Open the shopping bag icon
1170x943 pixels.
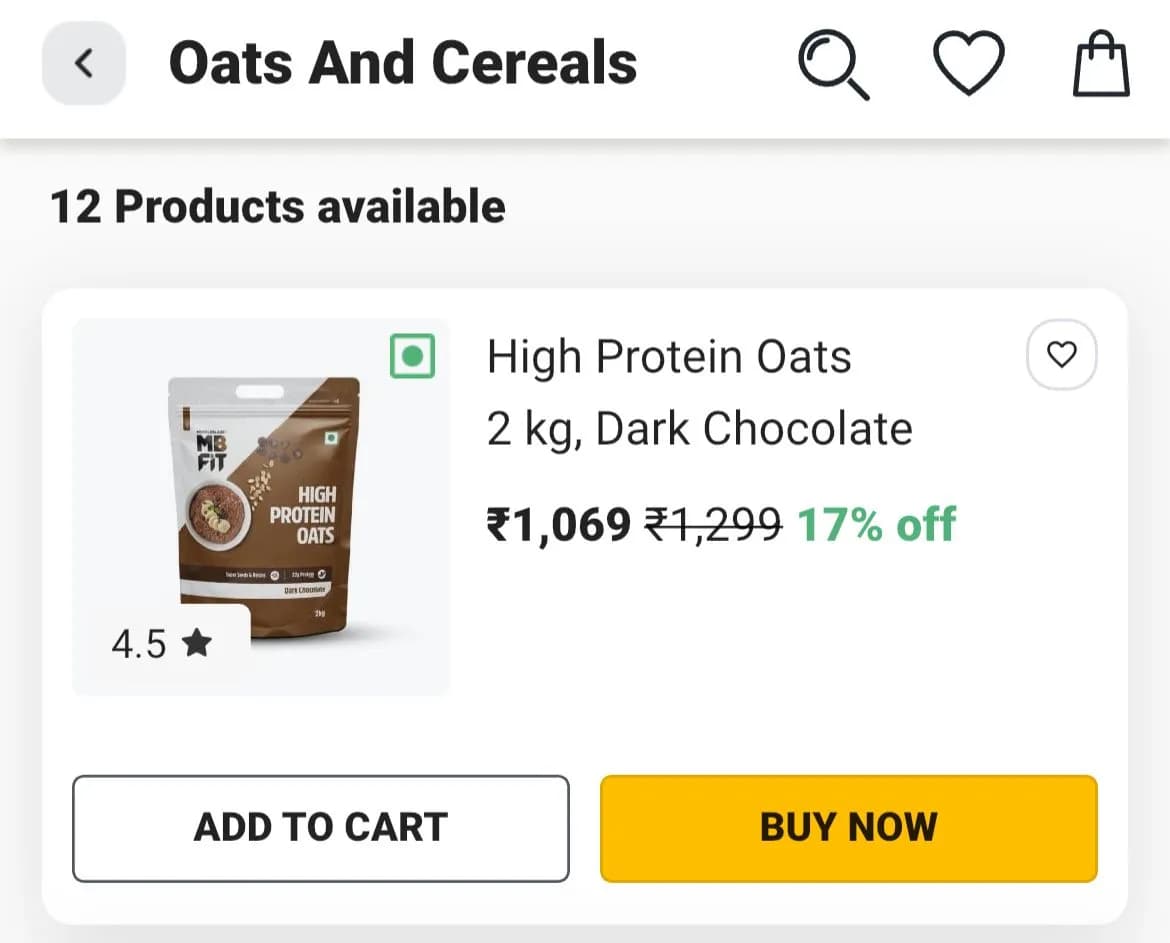1101,64
